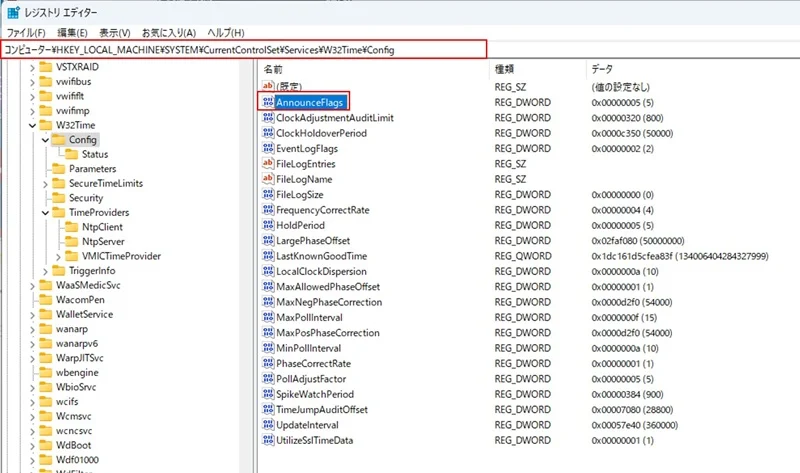
Task: Collapse the Config key node
Action: 45,140
